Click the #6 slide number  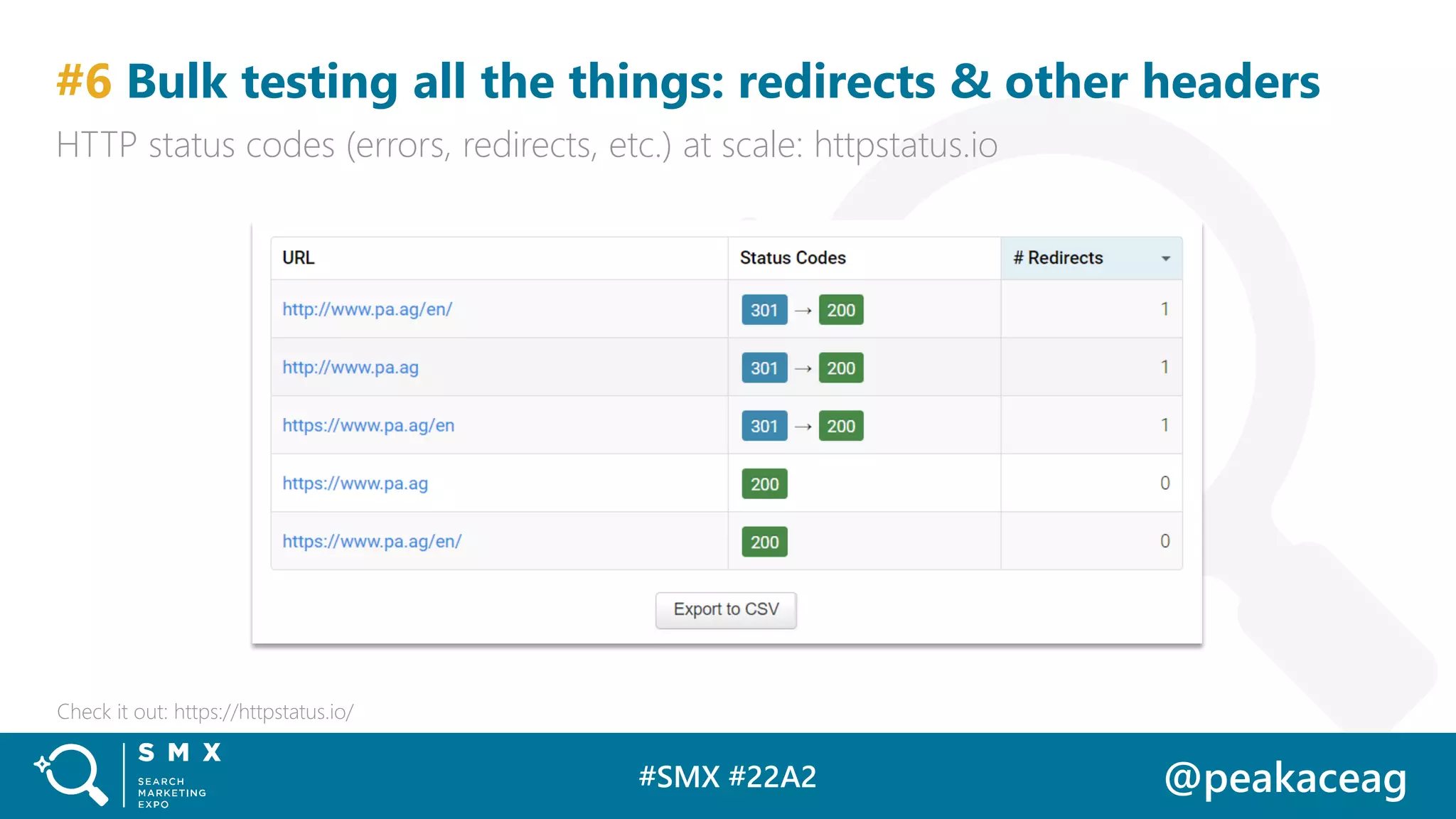[84, 80]
